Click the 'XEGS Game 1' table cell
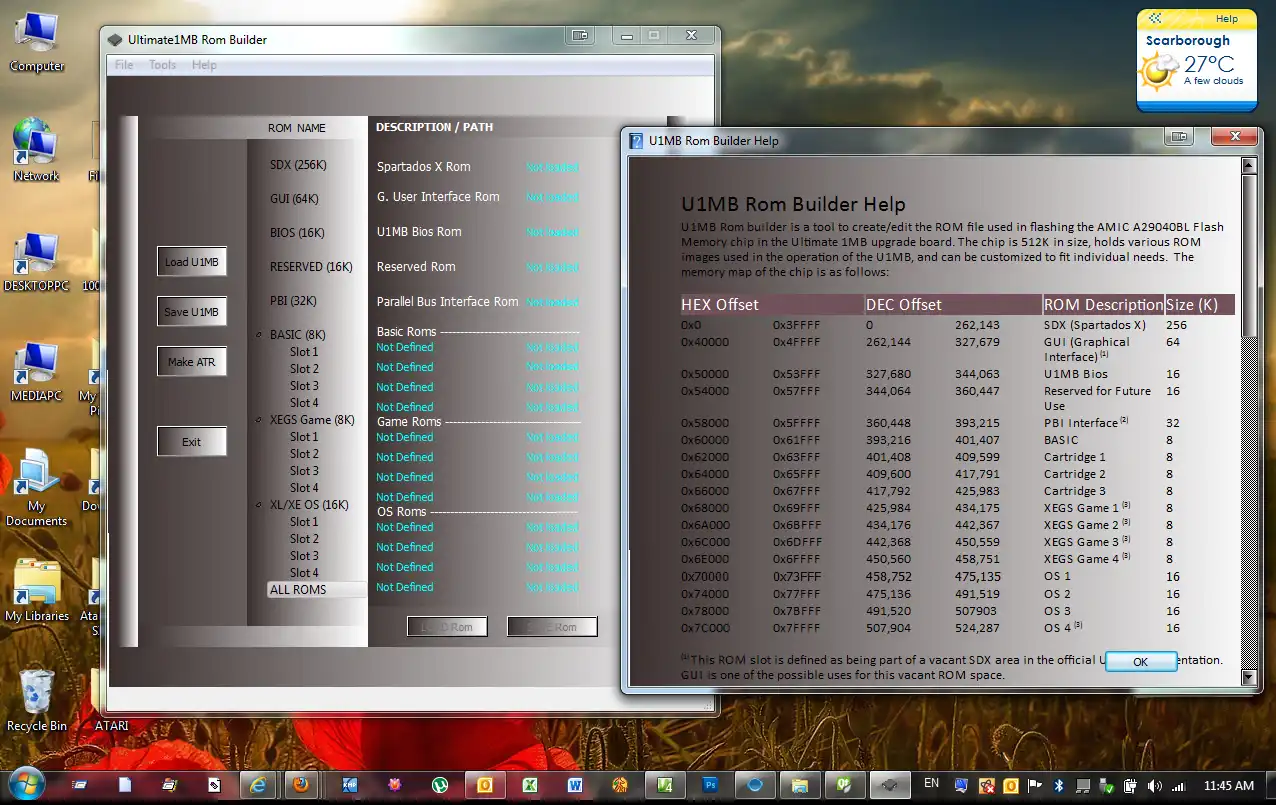1276x805 pixels. [x=1087, y=508]
